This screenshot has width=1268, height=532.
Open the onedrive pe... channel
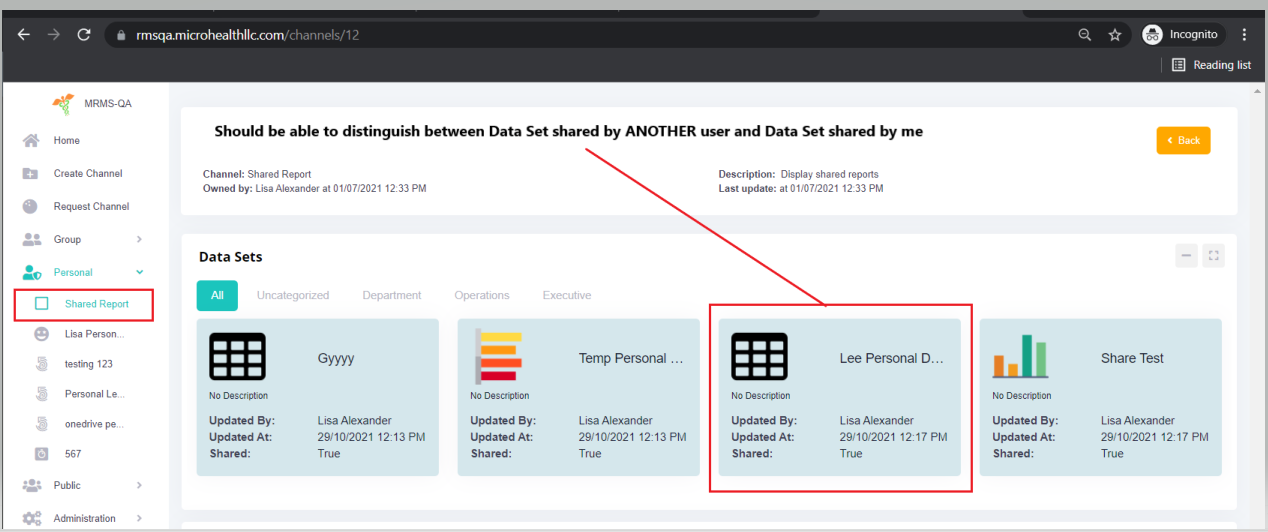[x=93, y=423]
